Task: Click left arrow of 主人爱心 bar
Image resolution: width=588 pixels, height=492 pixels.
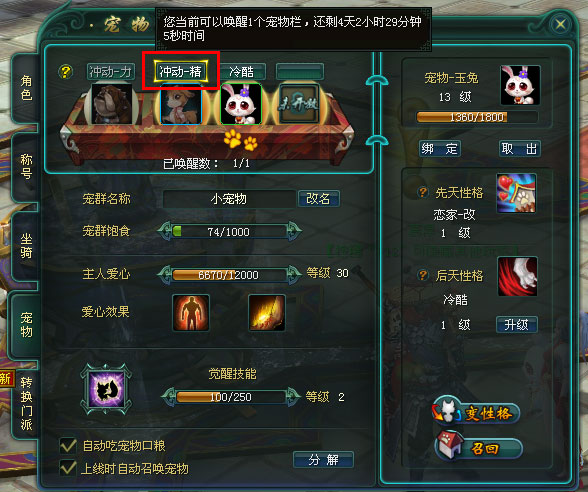Action: [x=165, y=274]
